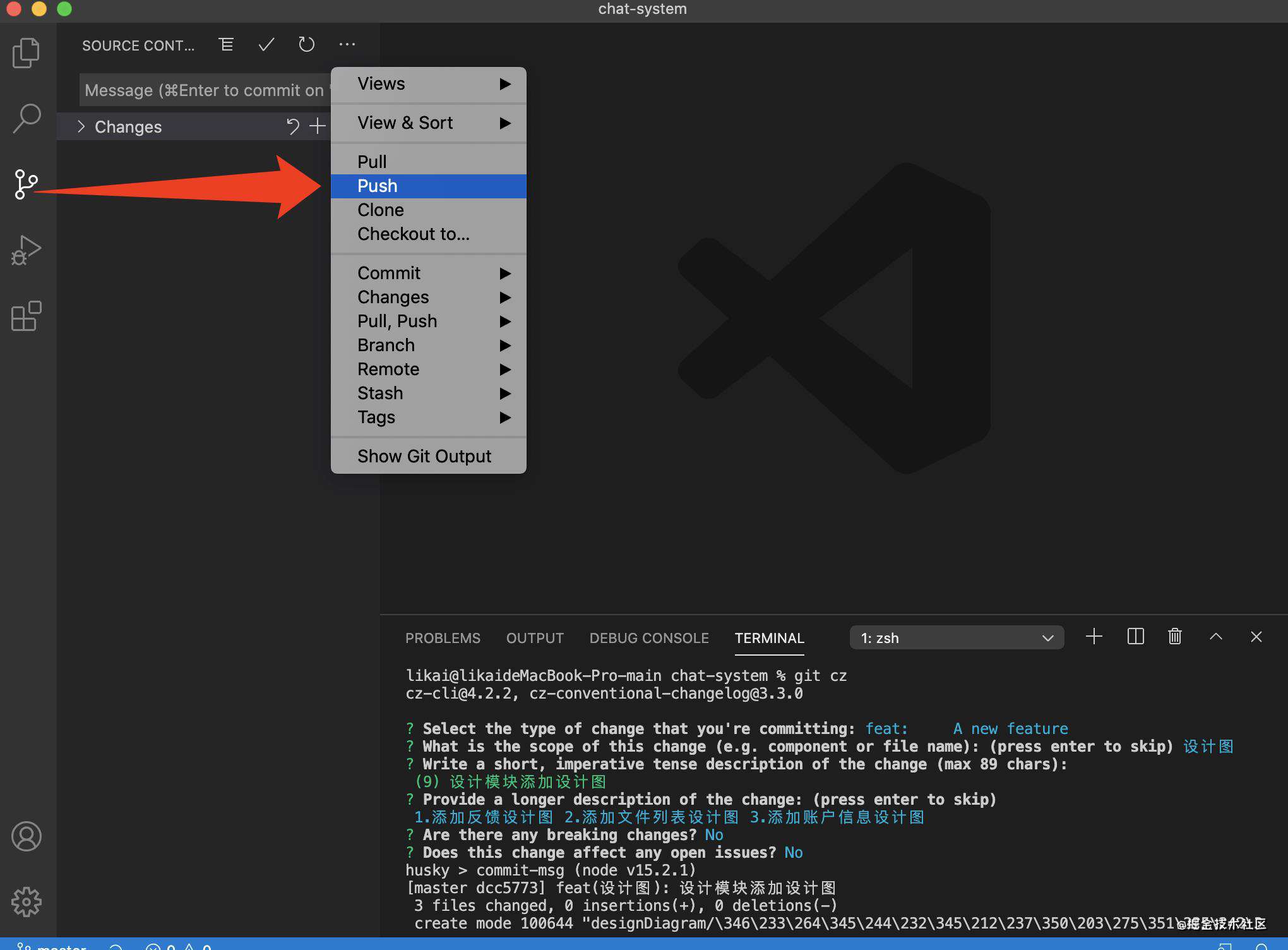Click the errors and warnings status indicator

pos(179,946)
